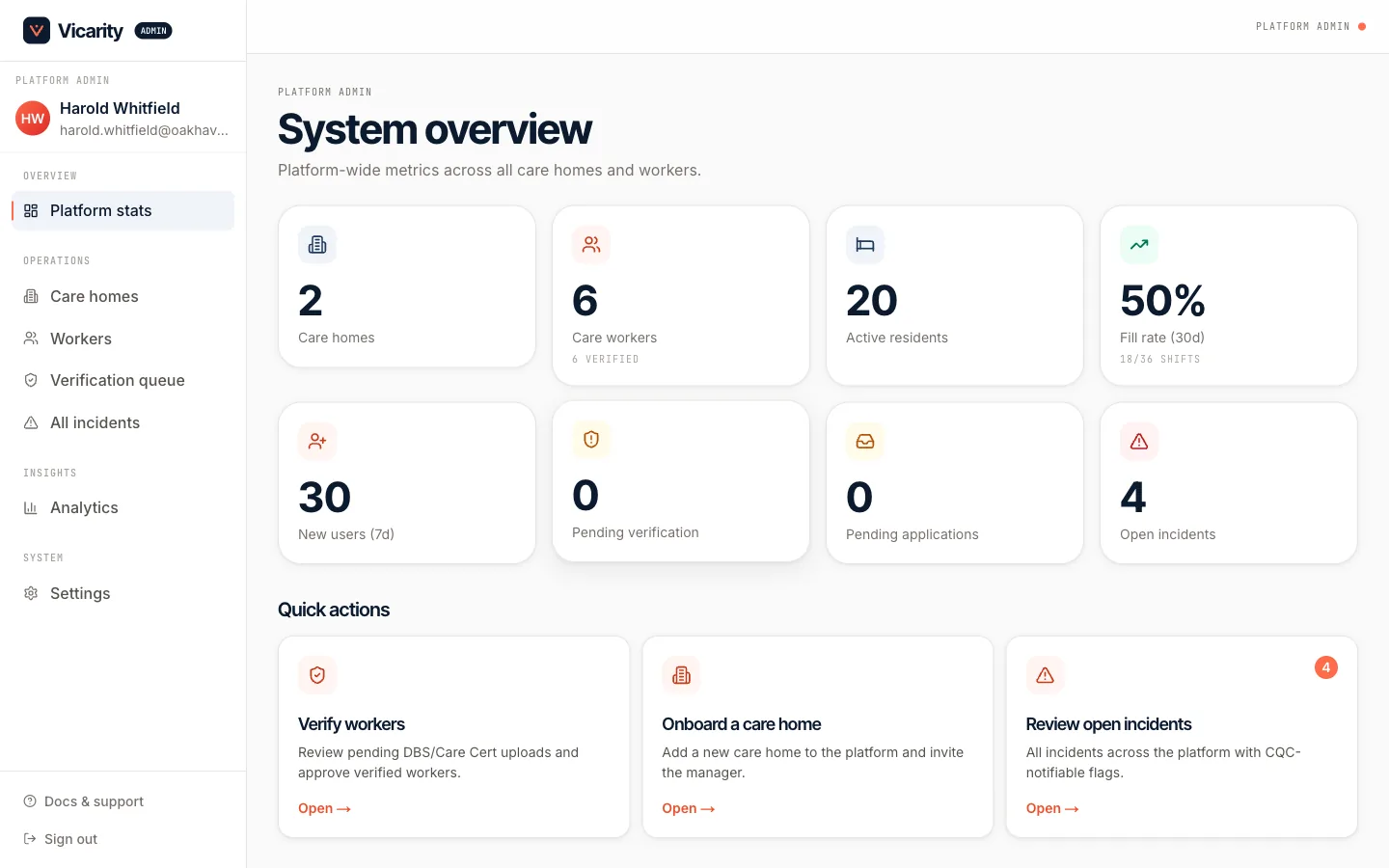Screen dimensions: 1389x868
Task: Click the bed icon on Active residents card
Action: tap(865, 245)
